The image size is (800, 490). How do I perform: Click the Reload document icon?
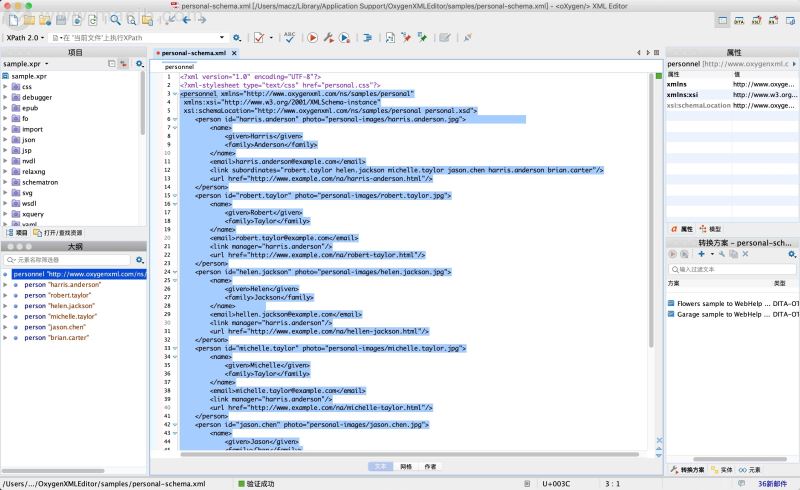click(x=92, y=20)
